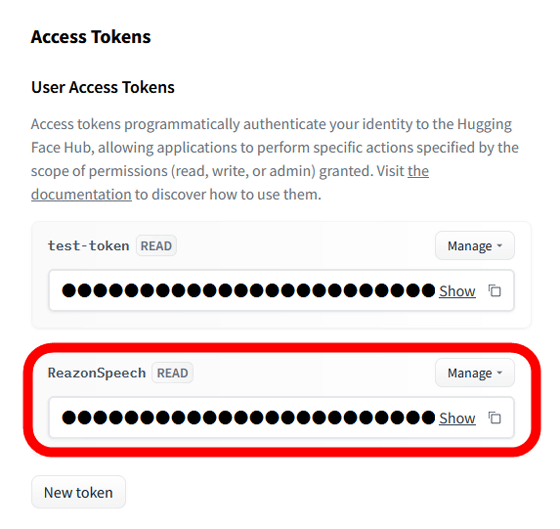Open the Manage dropdown for test-token
Image resolution: width=560 pixels, height=529 pixels.
(475, 246)
